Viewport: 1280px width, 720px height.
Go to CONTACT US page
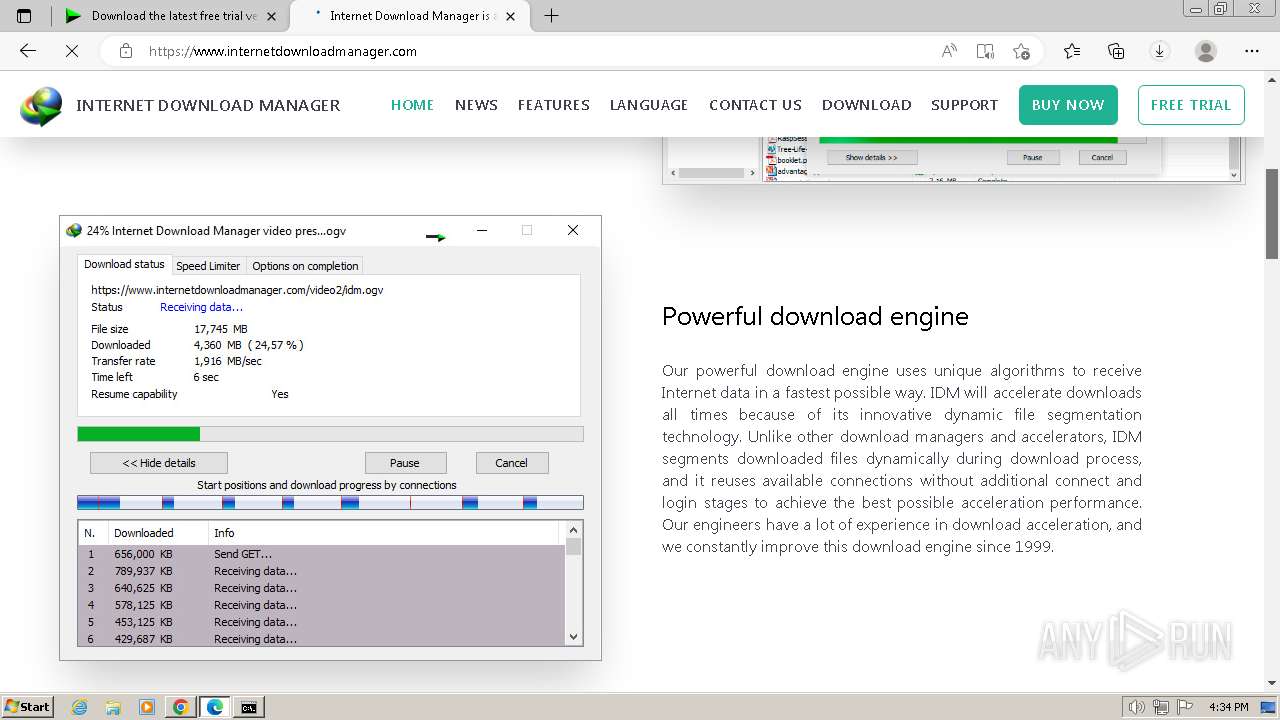click(755, 105)
